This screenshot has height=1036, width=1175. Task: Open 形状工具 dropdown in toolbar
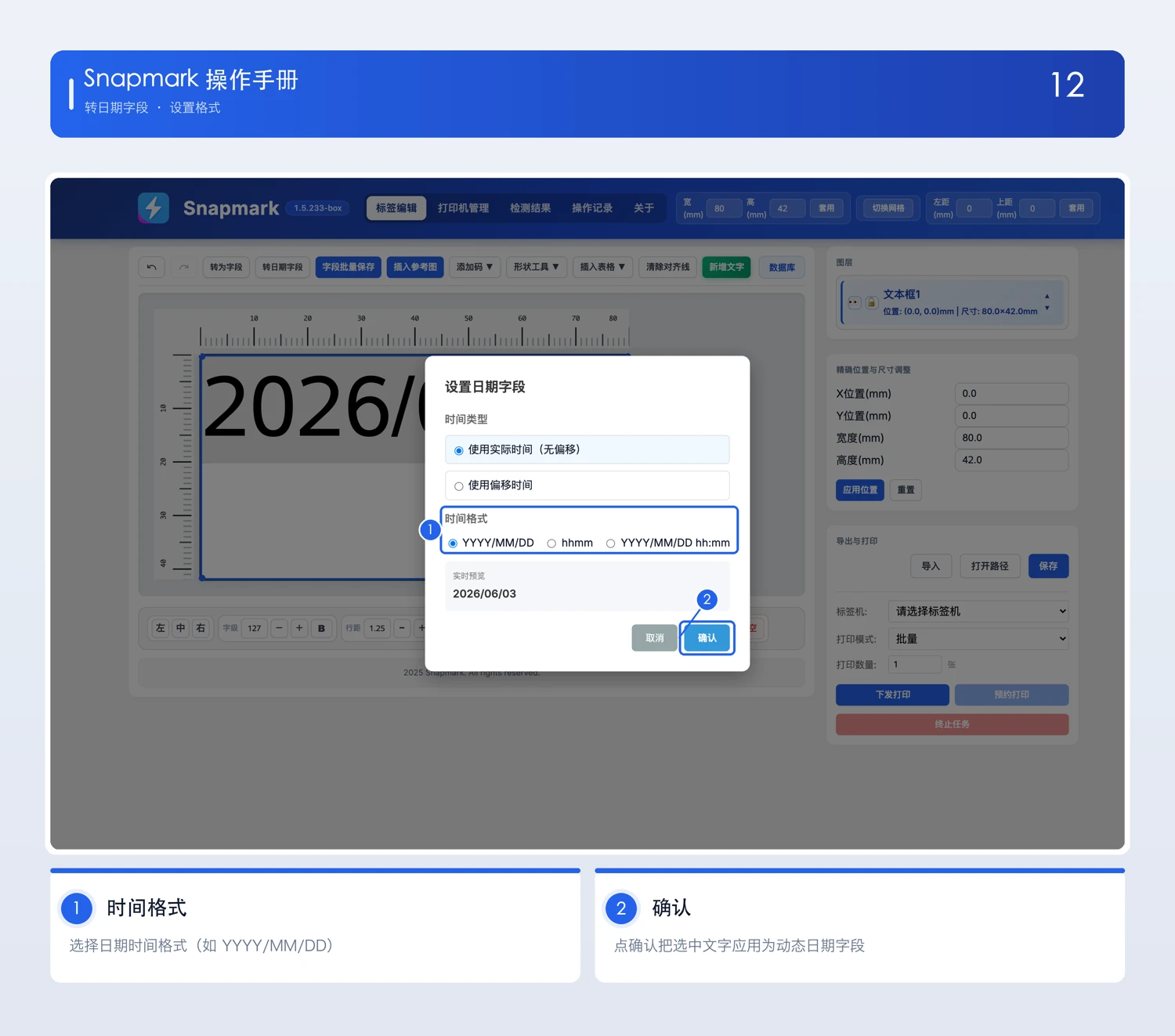click(537, 267)
